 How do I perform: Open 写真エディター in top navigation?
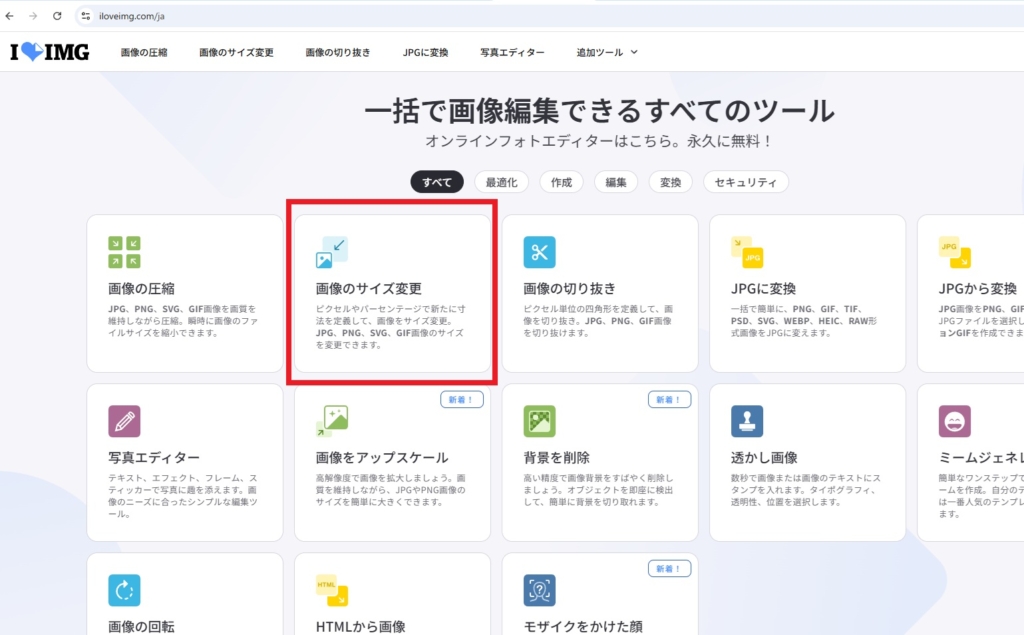click(512, 52)
